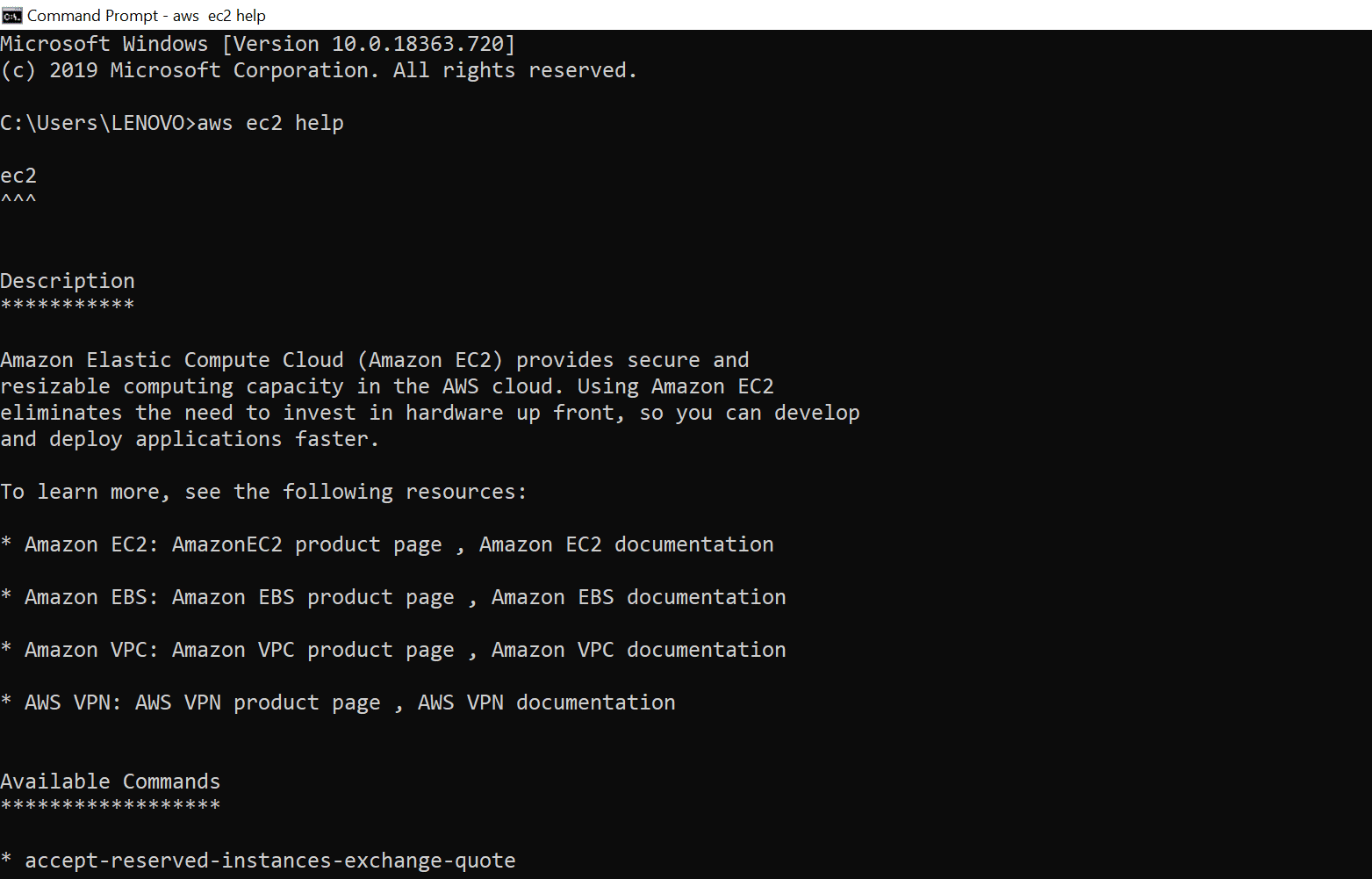Click the typed command "aws ec2 help"

coord(270,123)
